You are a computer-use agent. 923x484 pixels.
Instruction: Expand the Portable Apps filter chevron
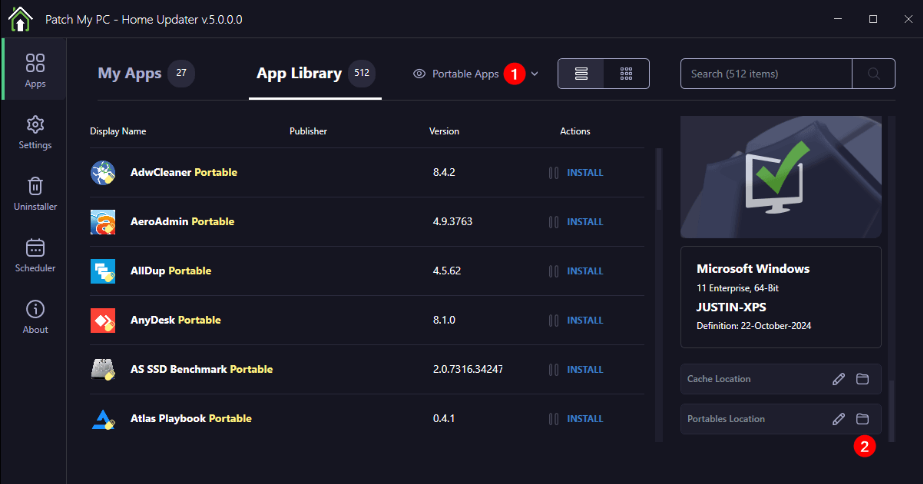[534, 74]
